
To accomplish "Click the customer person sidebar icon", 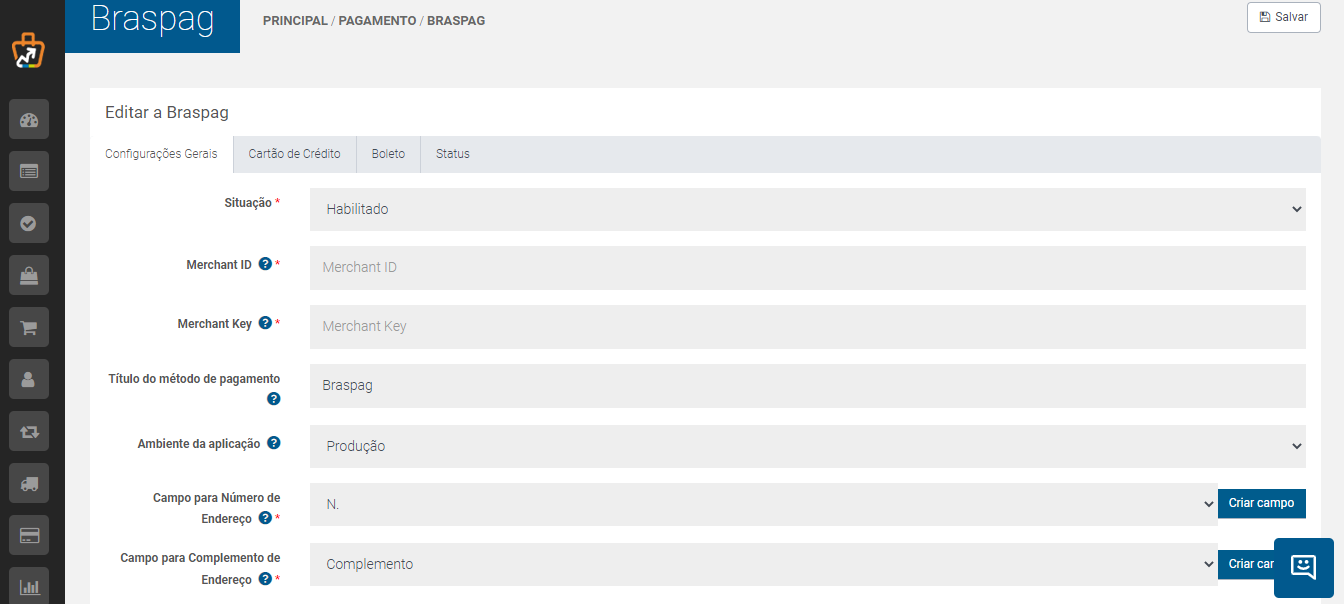I will [29, 379].
